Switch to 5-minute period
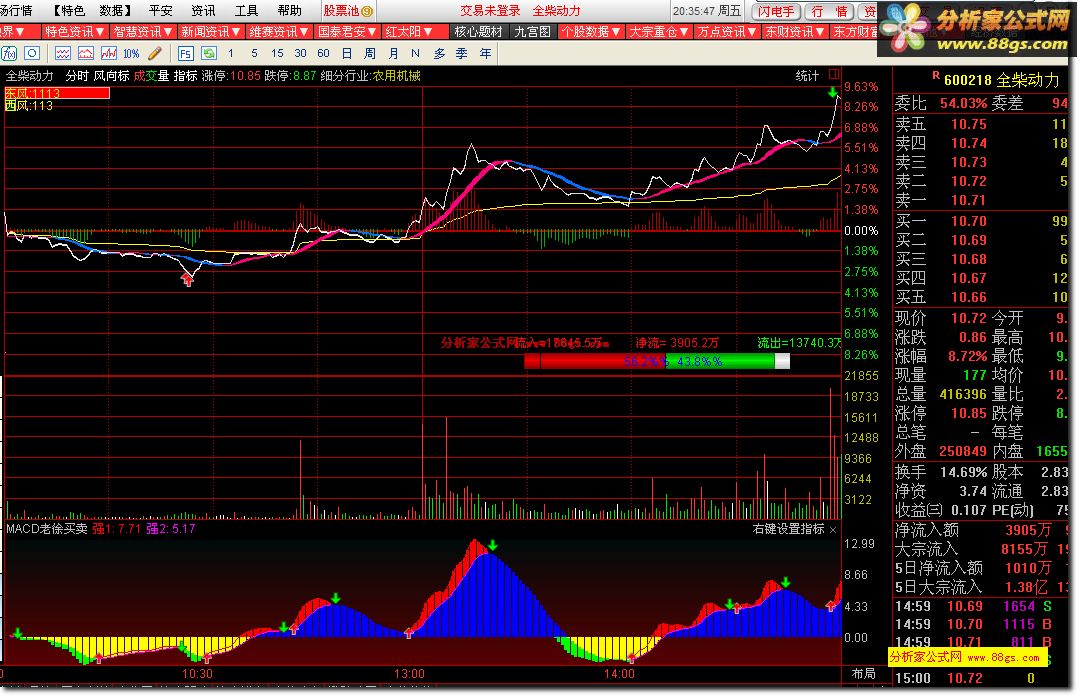Screen dimensions: 1079x696 coord(255,53)
